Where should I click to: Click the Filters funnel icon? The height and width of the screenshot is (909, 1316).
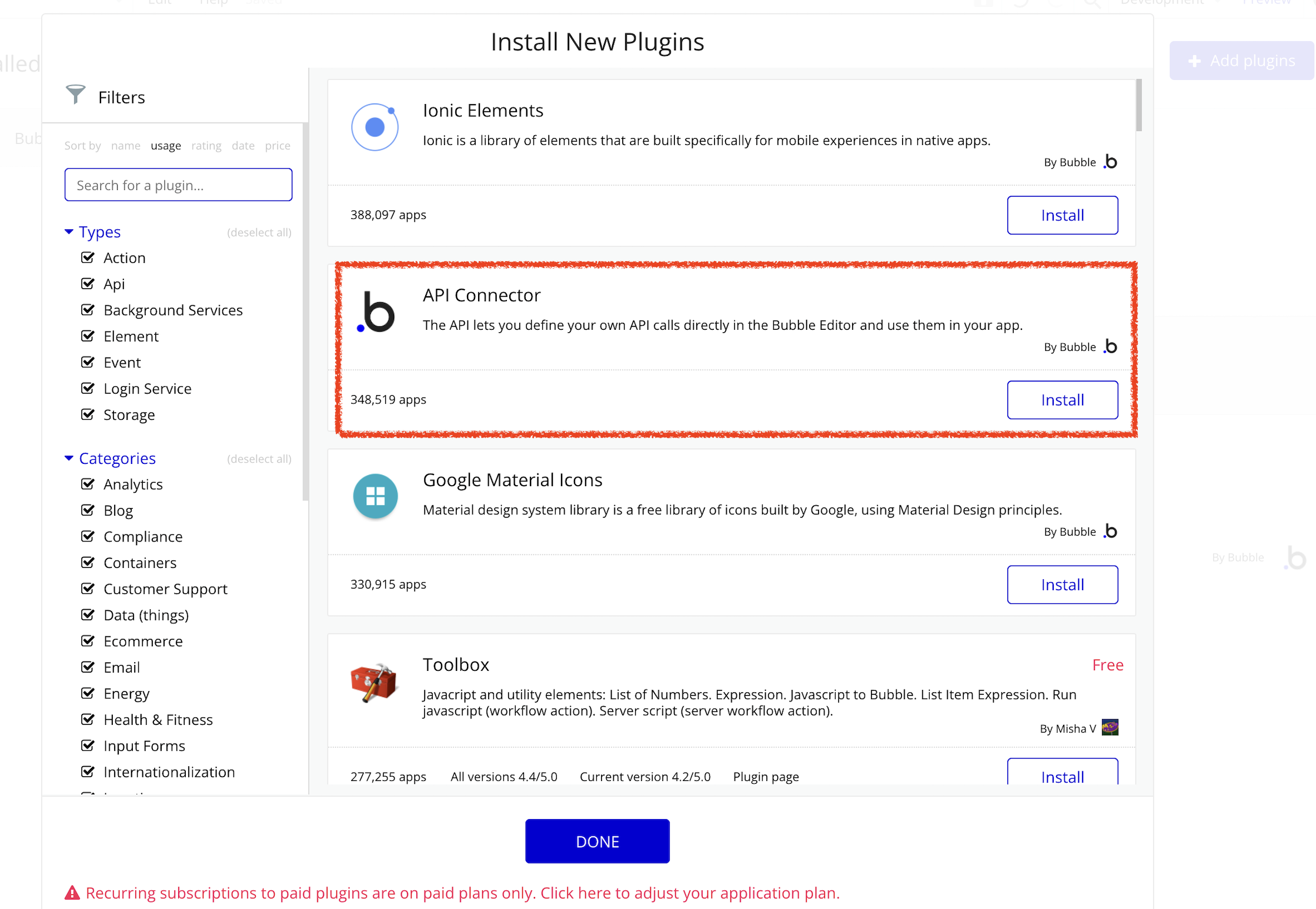pyautogui.click(x=75, y=94)
